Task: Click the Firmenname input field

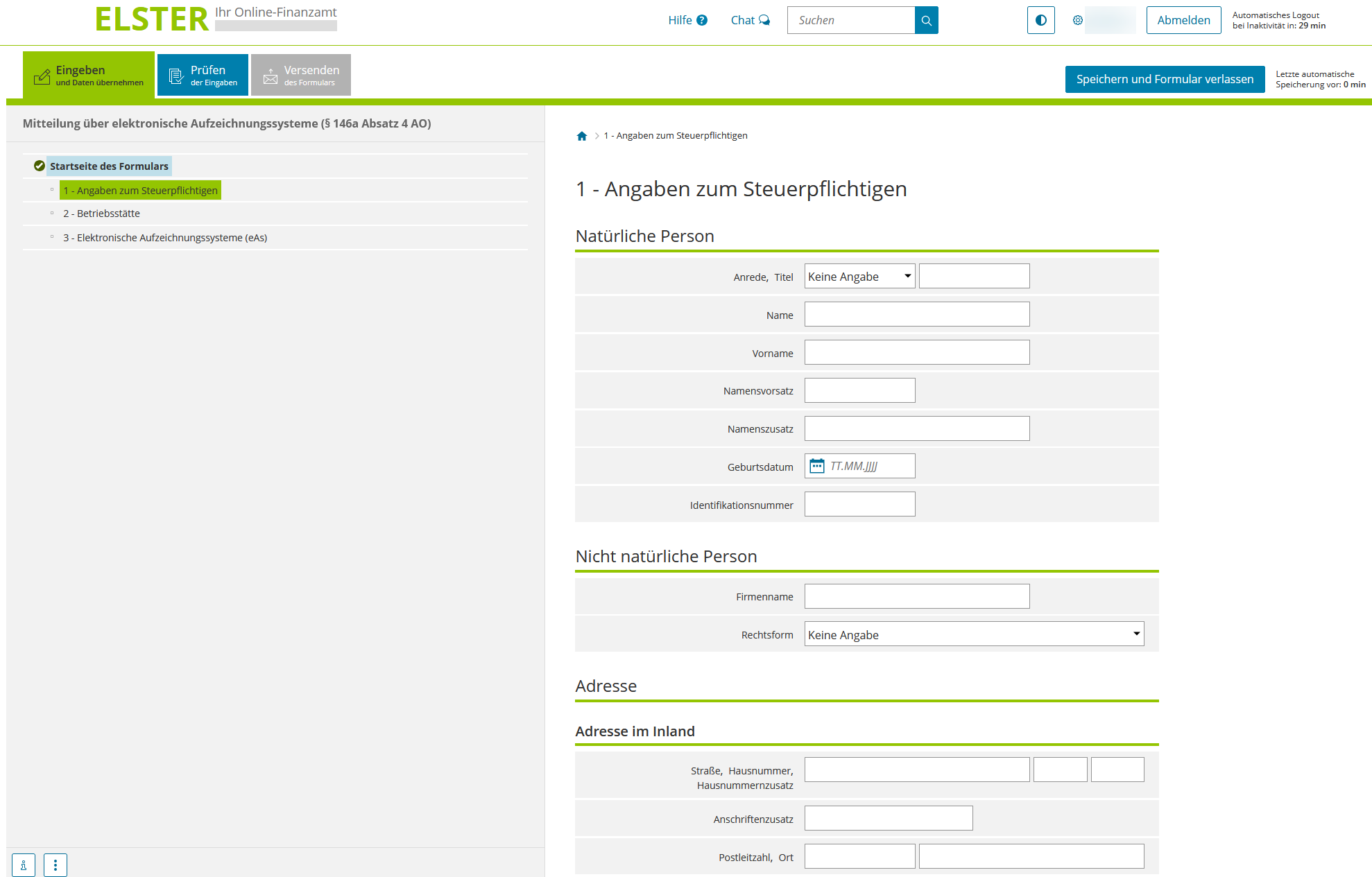Action: click(916, 596)
